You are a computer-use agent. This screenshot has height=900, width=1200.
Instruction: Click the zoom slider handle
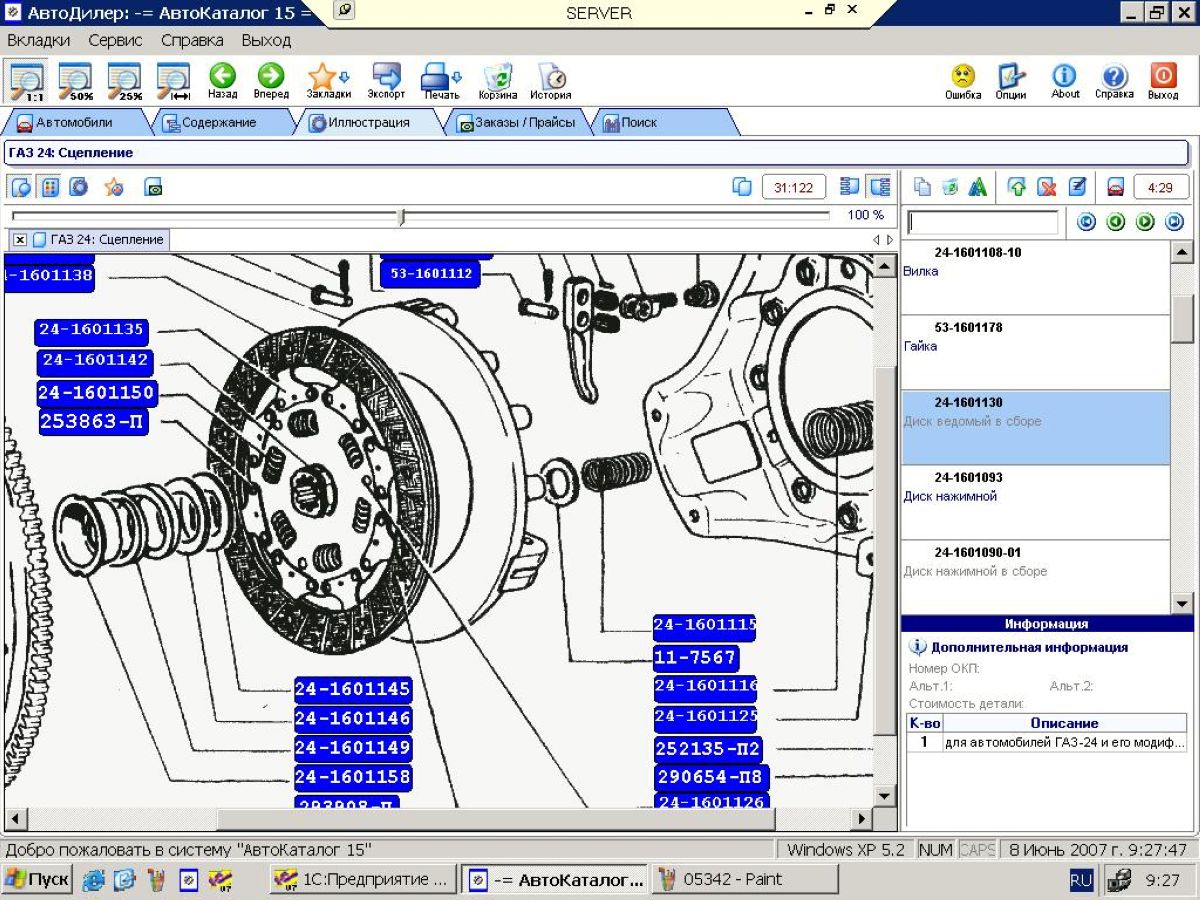402,216
